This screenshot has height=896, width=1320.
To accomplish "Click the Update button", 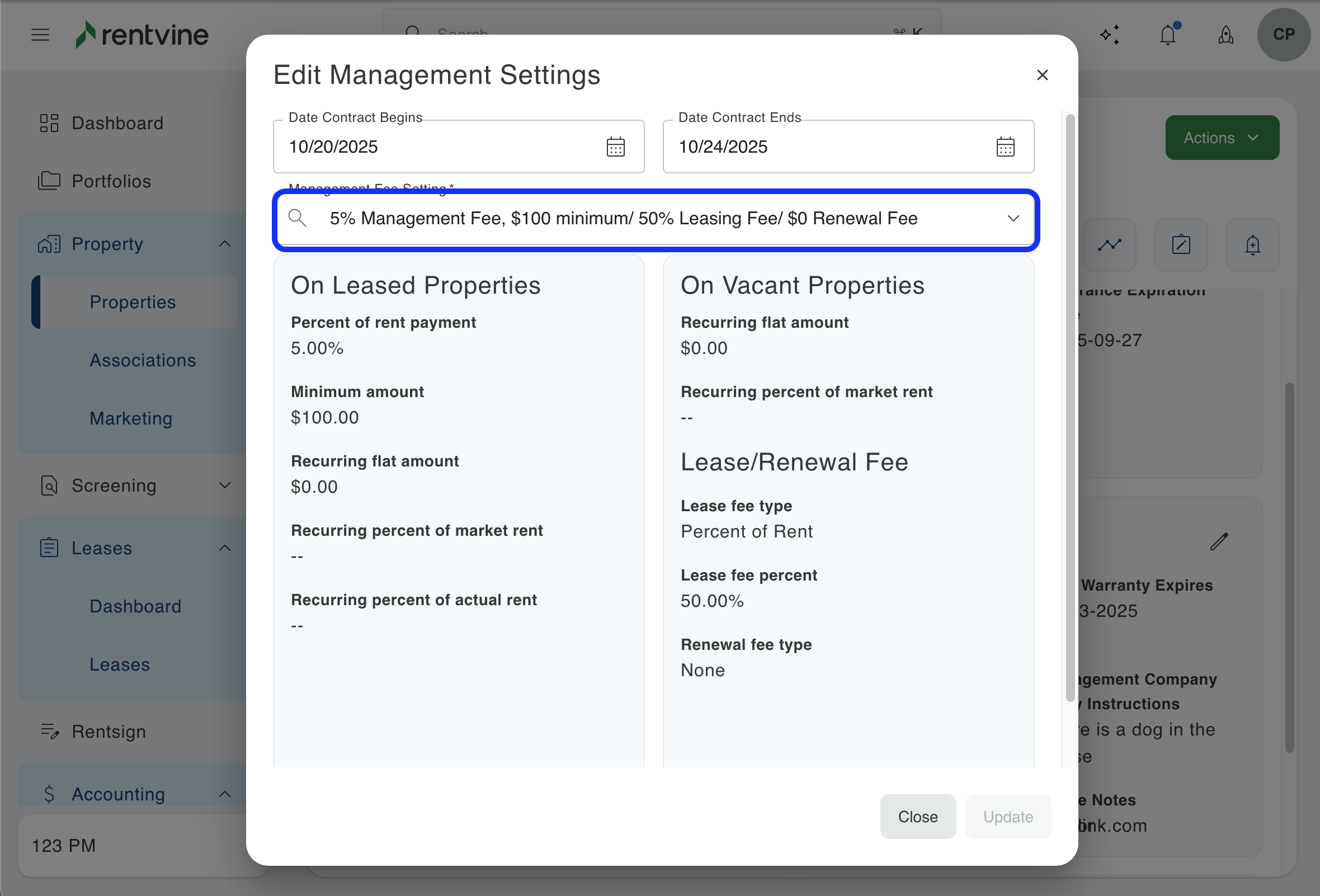I will pos(1007,817).
